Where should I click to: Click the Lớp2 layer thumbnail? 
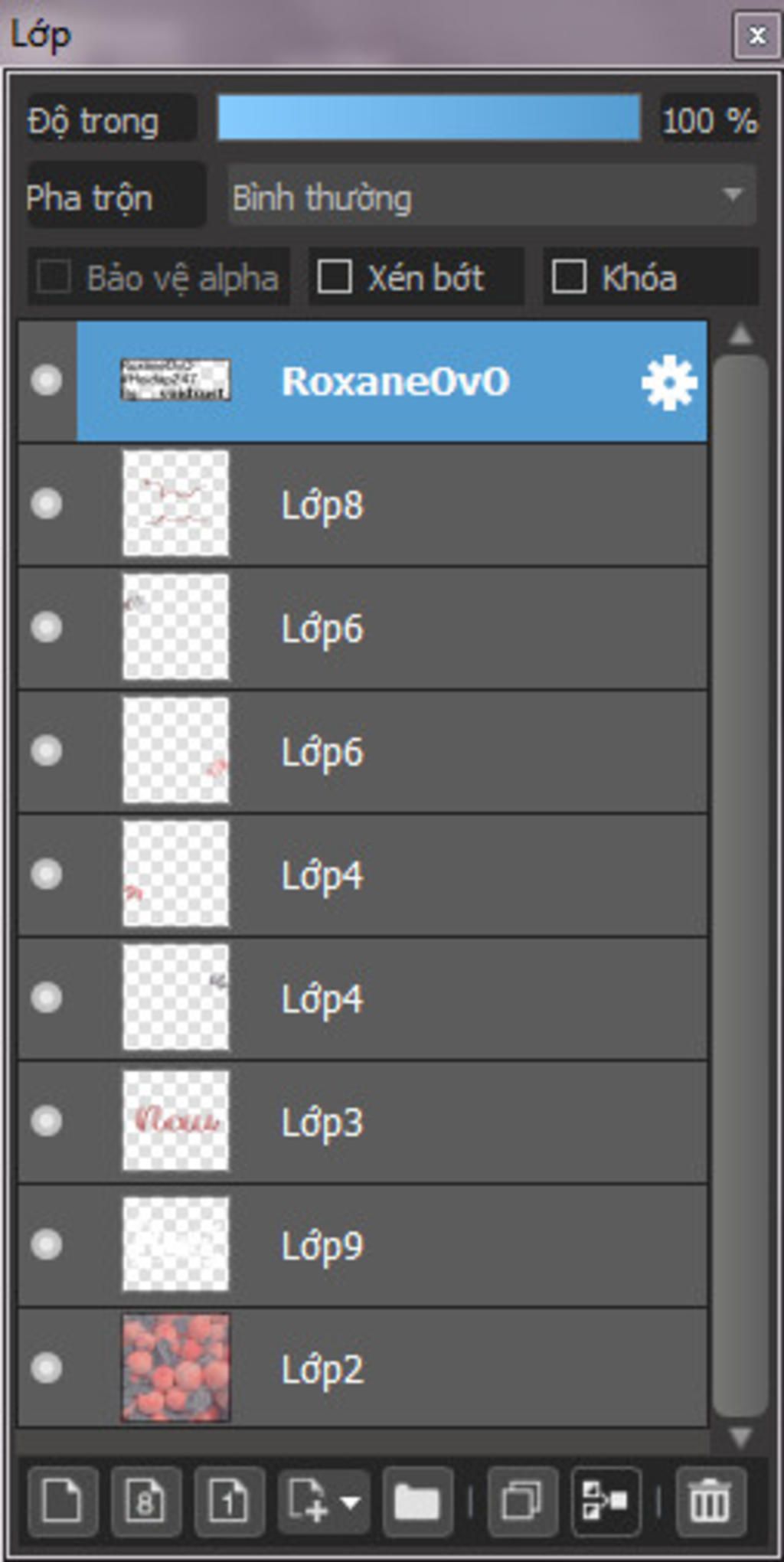click(176, 1368)
